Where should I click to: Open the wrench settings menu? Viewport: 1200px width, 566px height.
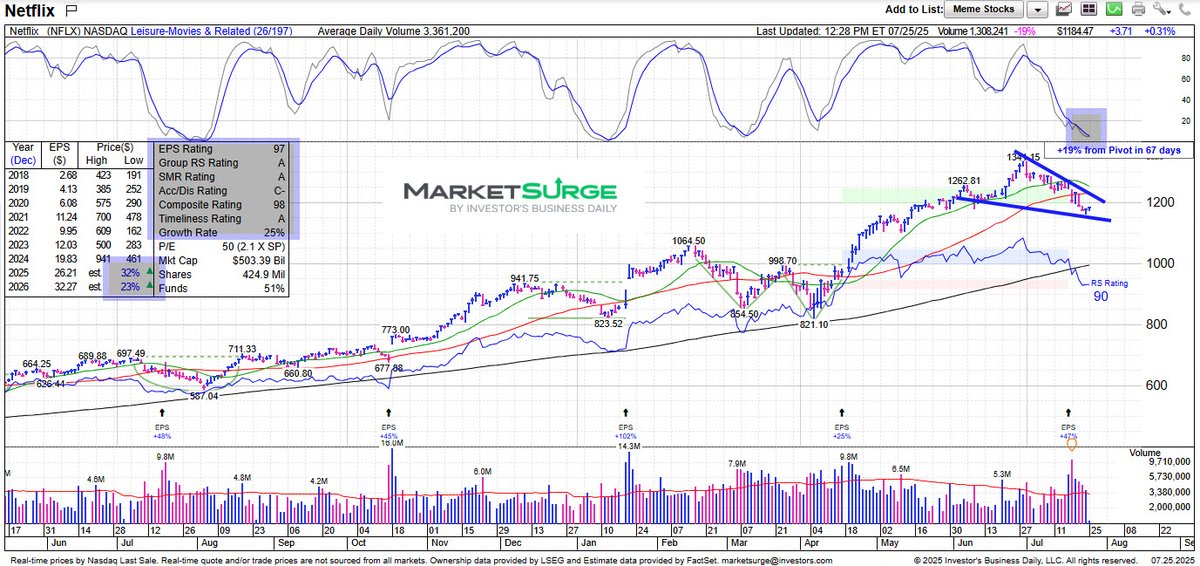tap(1160, 10)
